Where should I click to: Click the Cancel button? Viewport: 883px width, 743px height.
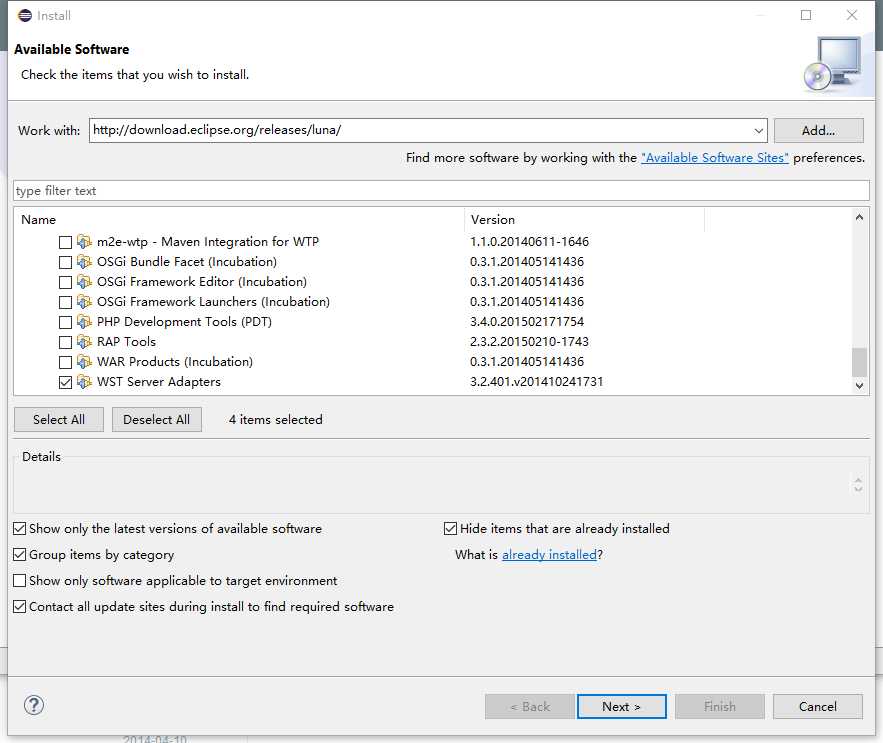[x=818, y=706]
